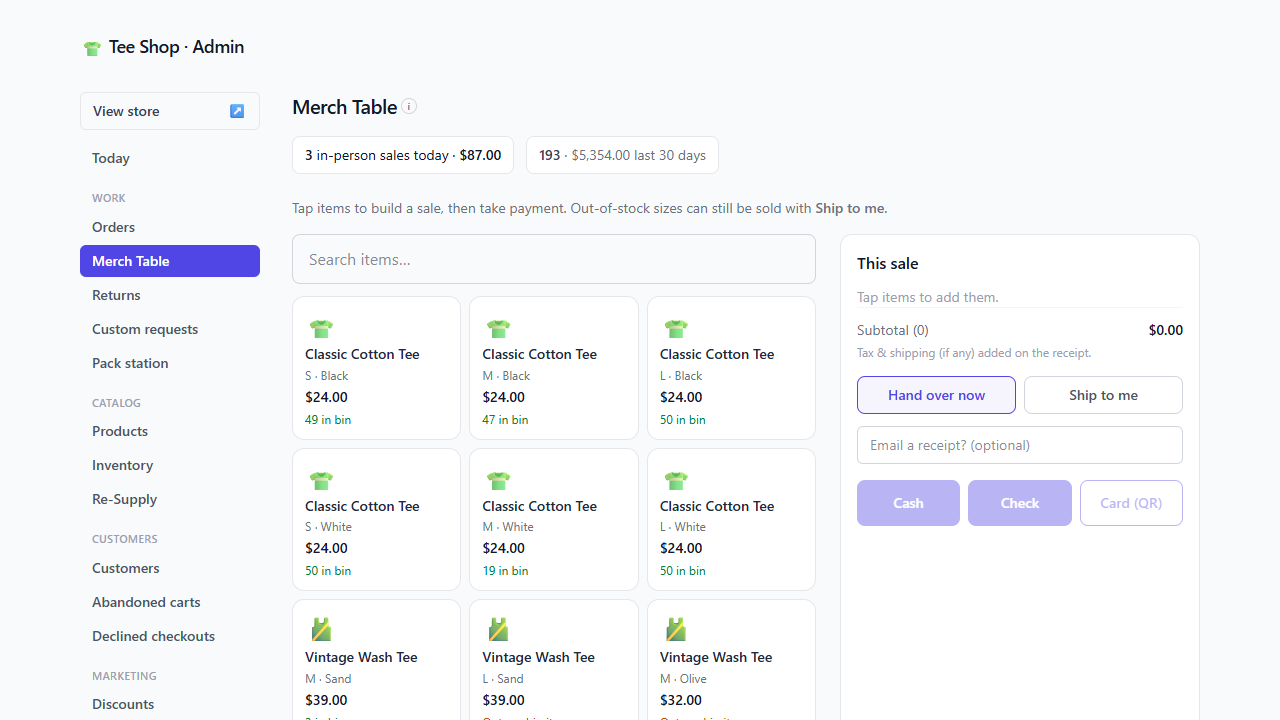Click the 19 in bin stock text
Image resolution: width=1280 pixels, height=720 pixels.
tap(505, 571)
